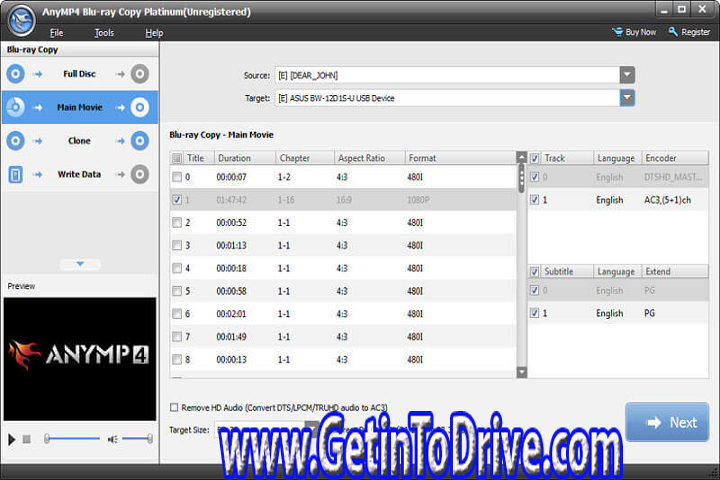Click the Main Movie target disc icon
The width and height of the screenshot is (720, 480).
(x=140, y=107)
